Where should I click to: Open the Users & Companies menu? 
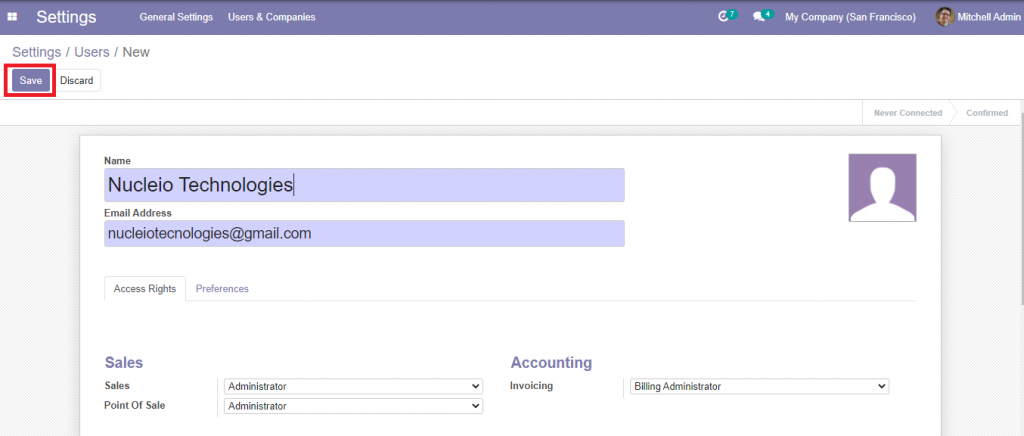pyautogui.click(x=272, y=17)
